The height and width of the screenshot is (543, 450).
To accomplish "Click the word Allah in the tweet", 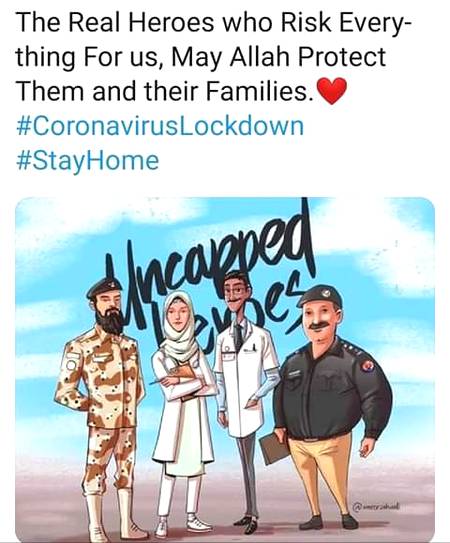I will [260, 56].
